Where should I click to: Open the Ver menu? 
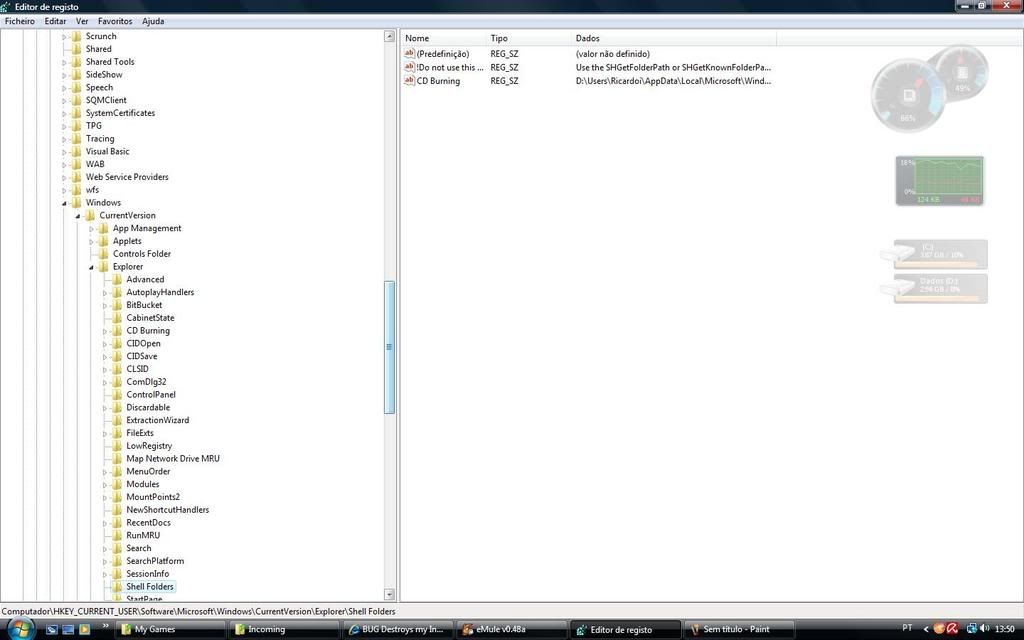(82, 21)
